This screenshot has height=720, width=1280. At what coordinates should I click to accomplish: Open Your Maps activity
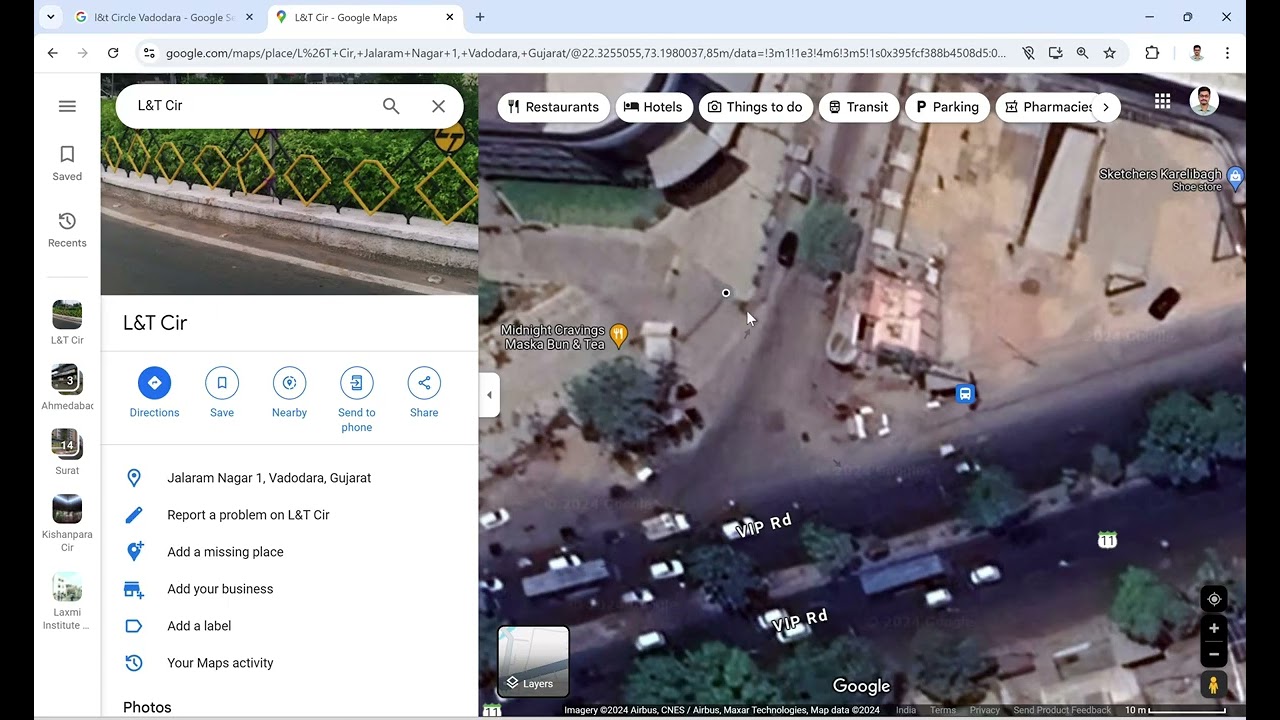[289, 663]
